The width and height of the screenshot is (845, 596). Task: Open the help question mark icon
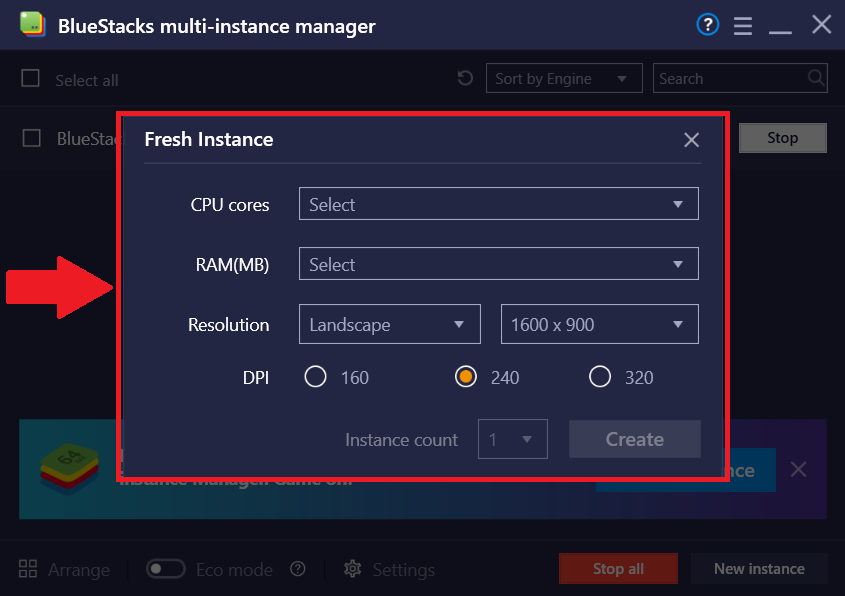708,25
